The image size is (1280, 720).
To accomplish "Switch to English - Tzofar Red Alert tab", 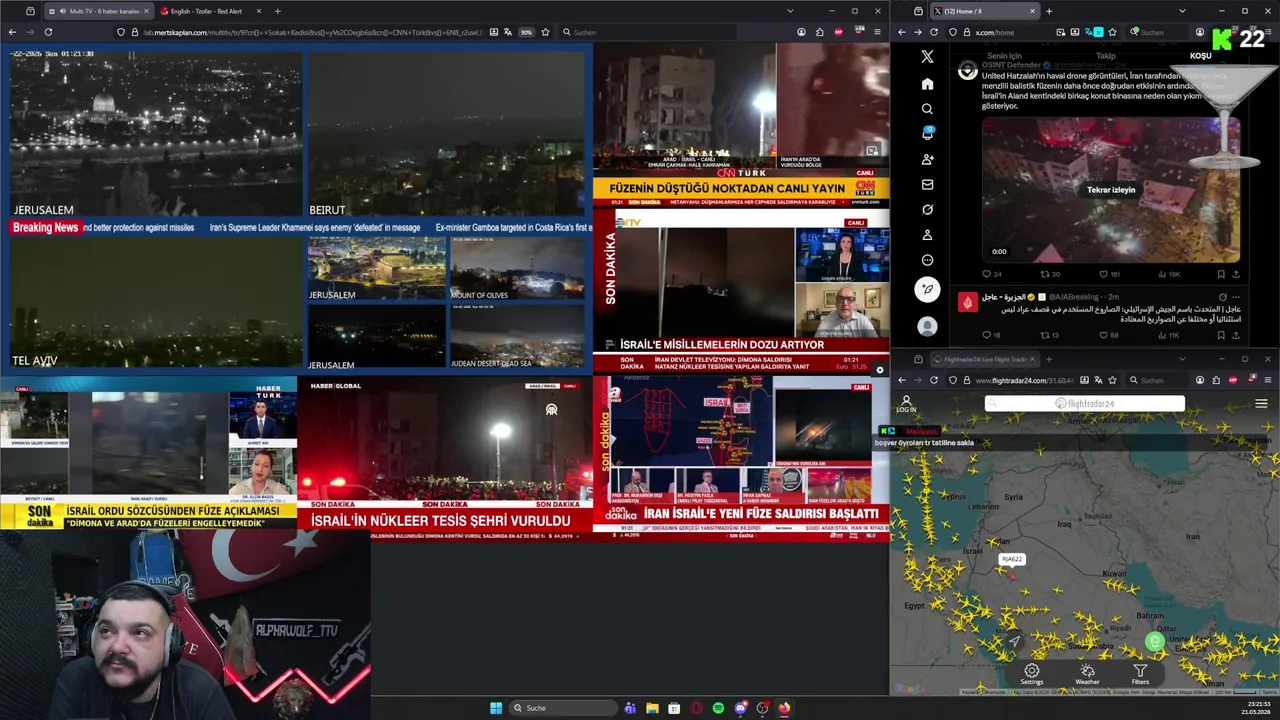I will click(211, 11).
